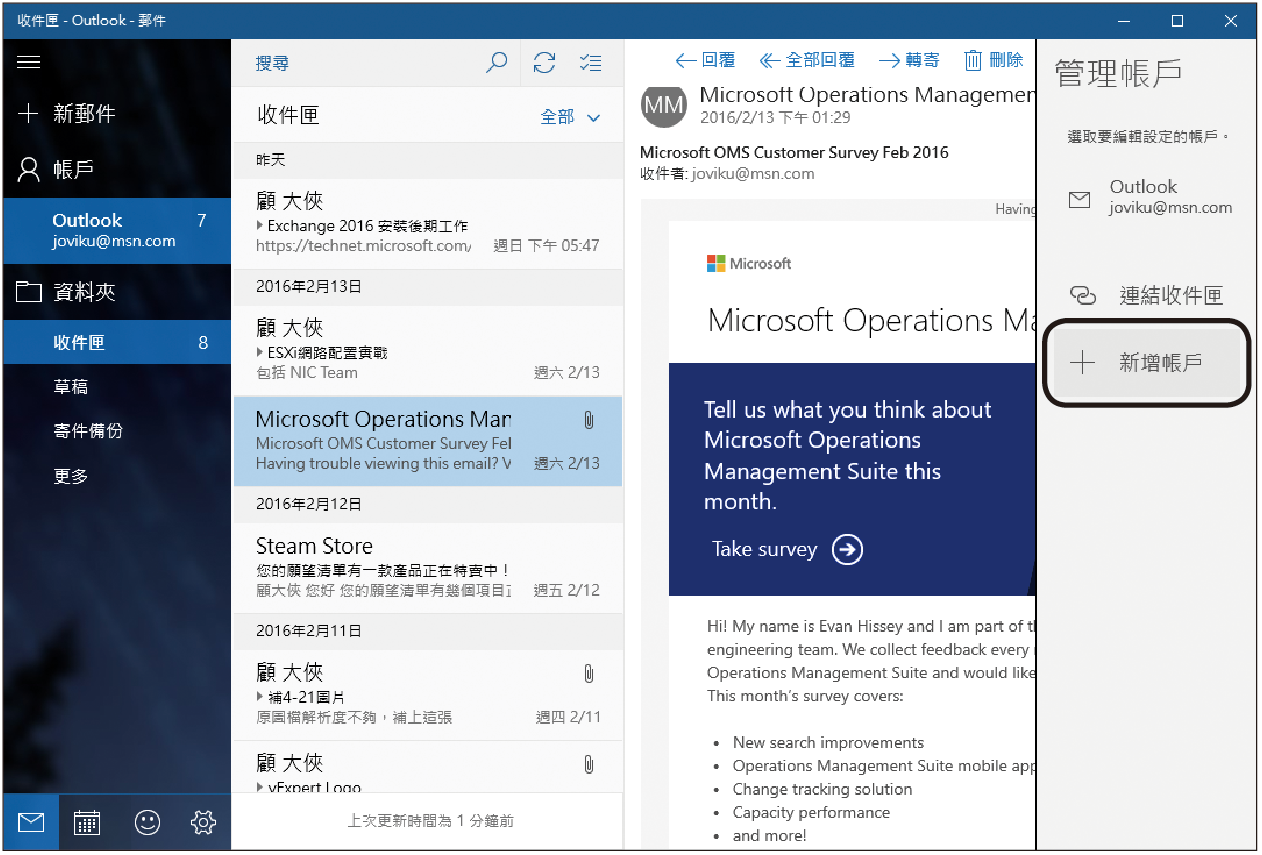This screenshot has height=855, width=1262.
Task: Delete the message with 刪除
Action: tap(994, 60)
